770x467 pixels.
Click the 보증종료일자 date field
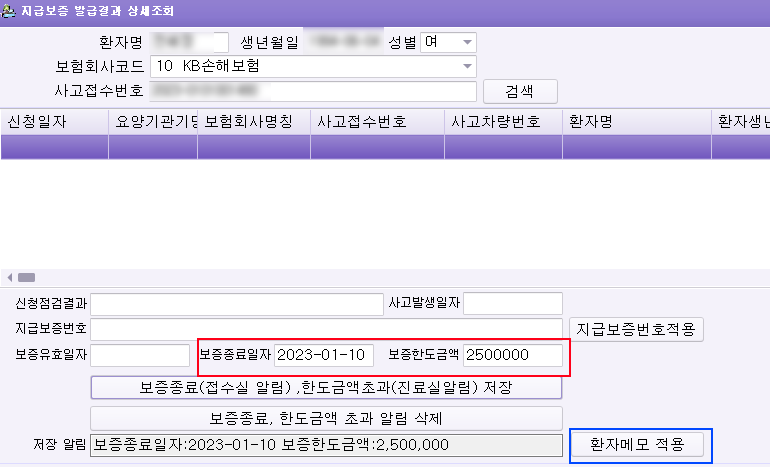[x=323, y=355]
